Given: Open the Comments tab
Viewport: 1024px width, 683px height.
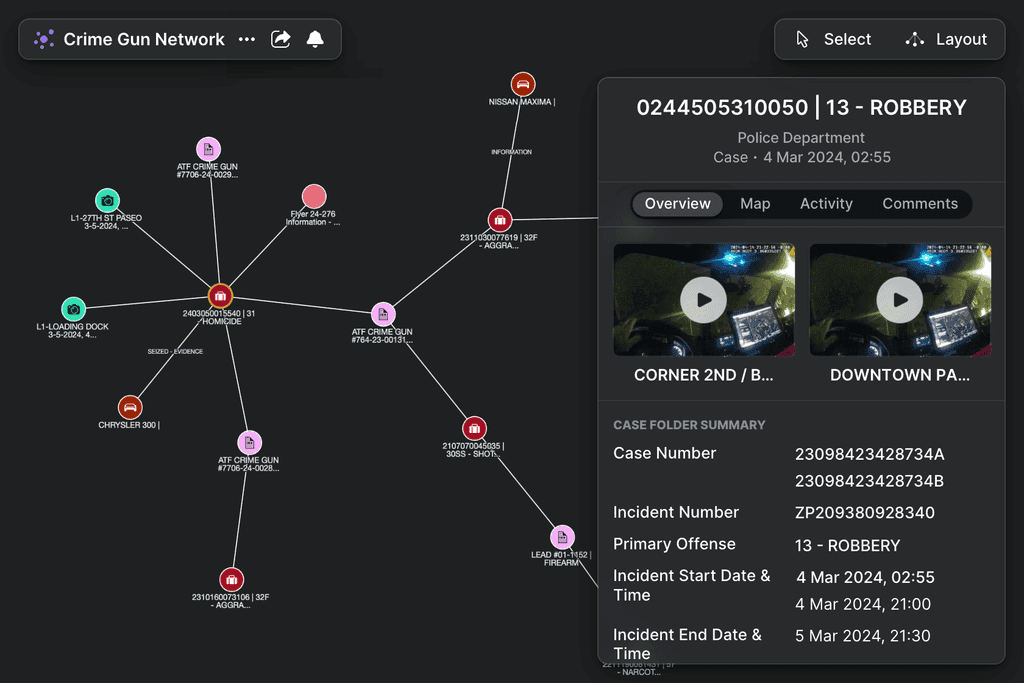Looking at the screenshot, I should (919, 204).
